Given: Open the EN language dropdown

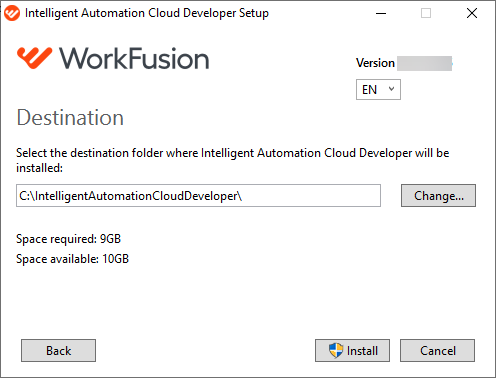Looking at the screenshot, I should click(x=378, y=89).
